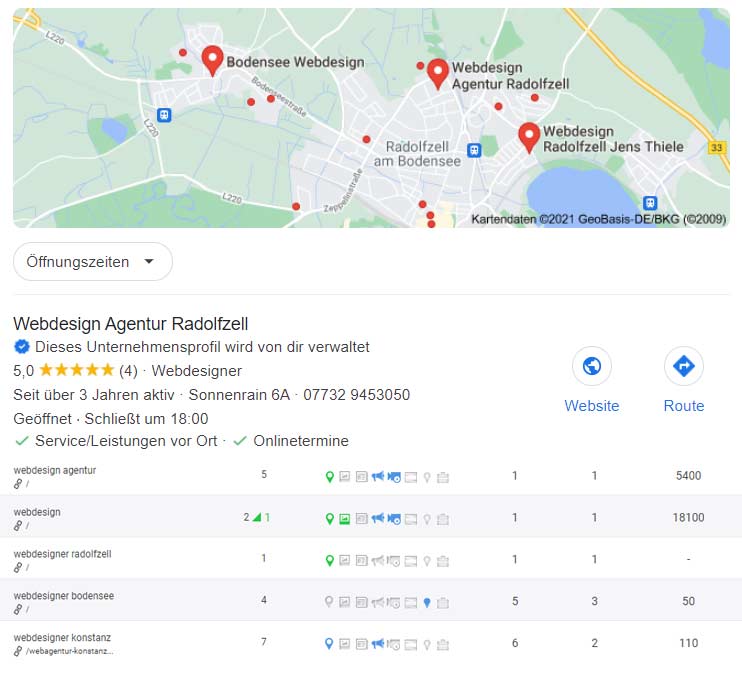Select the Webdesign Radolfzell Jens Thiele pin
The image size is (742, 673).
click(529, 137)
